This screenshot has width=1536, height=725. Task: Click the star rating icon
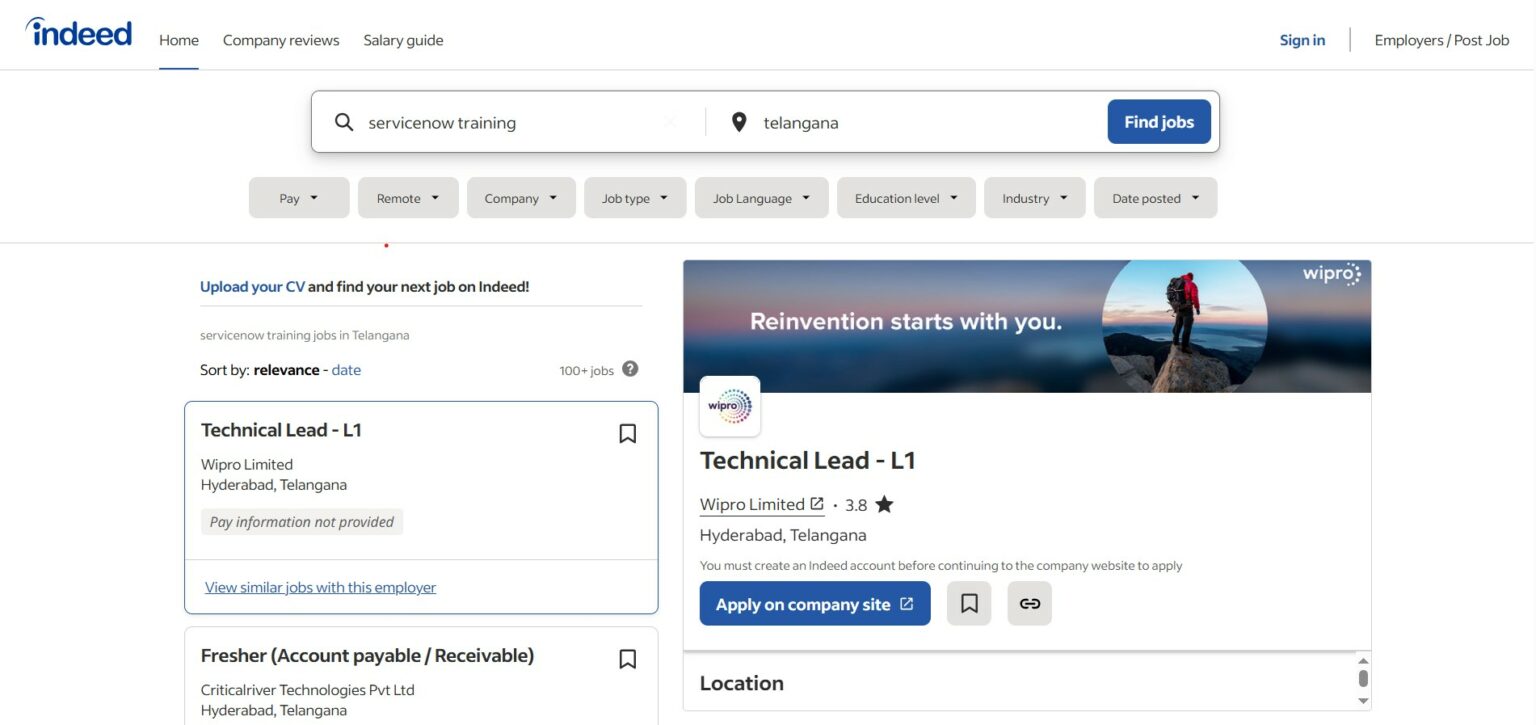point(884,505)
